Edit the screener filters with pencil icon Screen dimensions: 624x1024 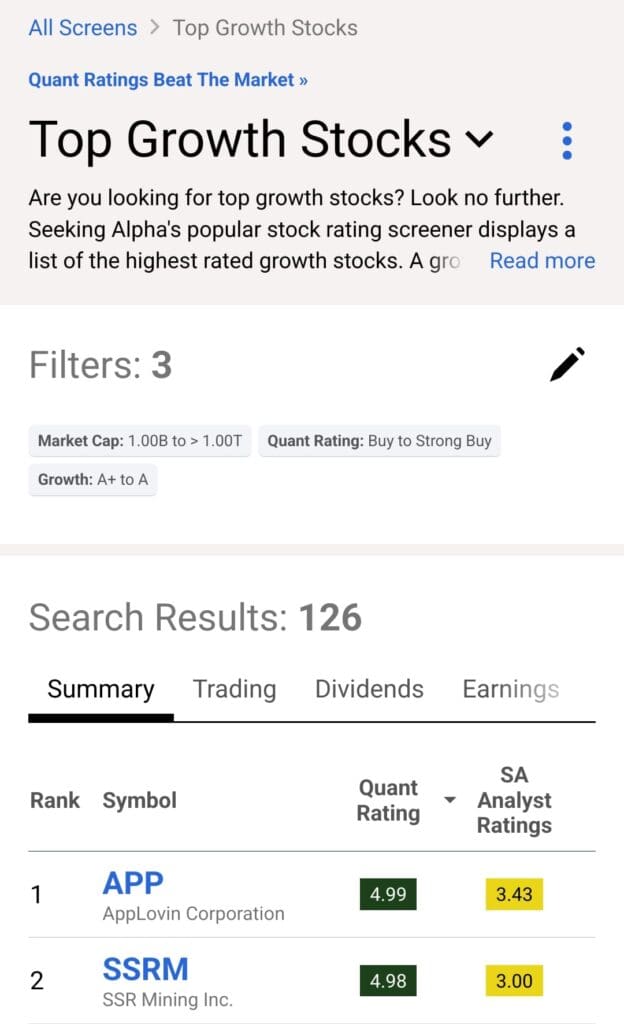[567, 364]
